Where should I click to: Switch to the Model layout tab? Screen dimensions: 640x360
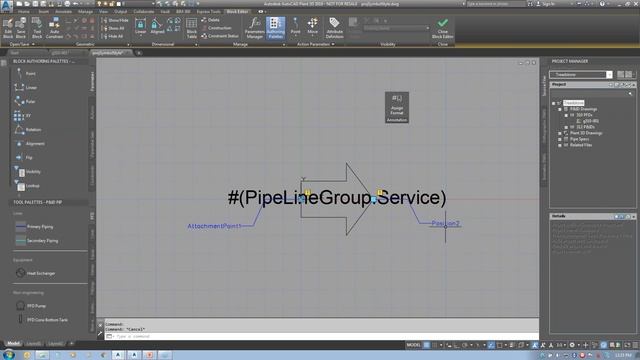click(13, 344)
